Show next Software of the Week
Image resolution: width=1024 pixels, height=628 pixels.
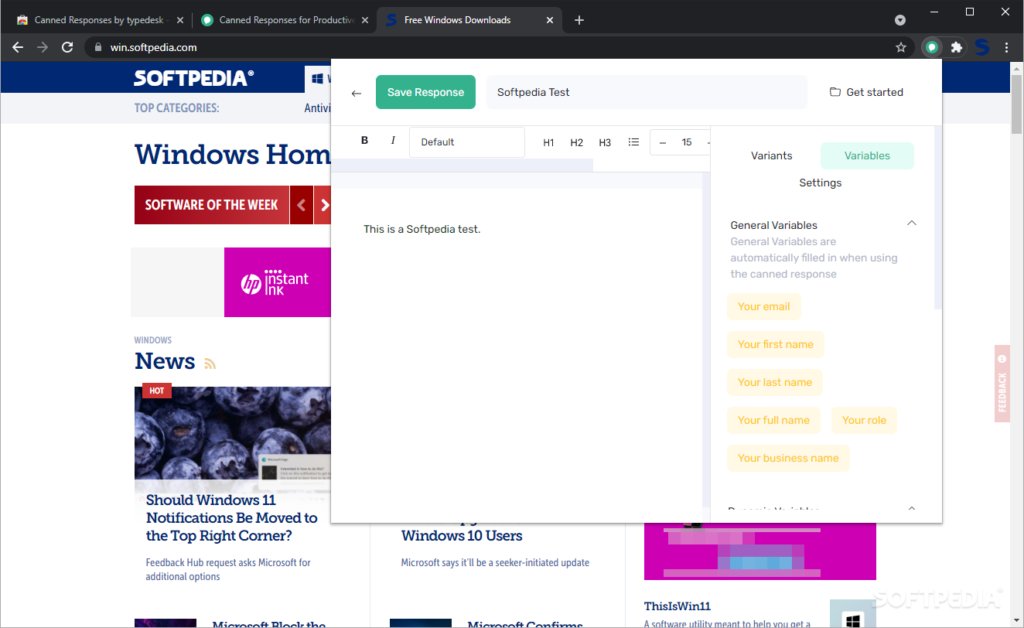[323, 205]
